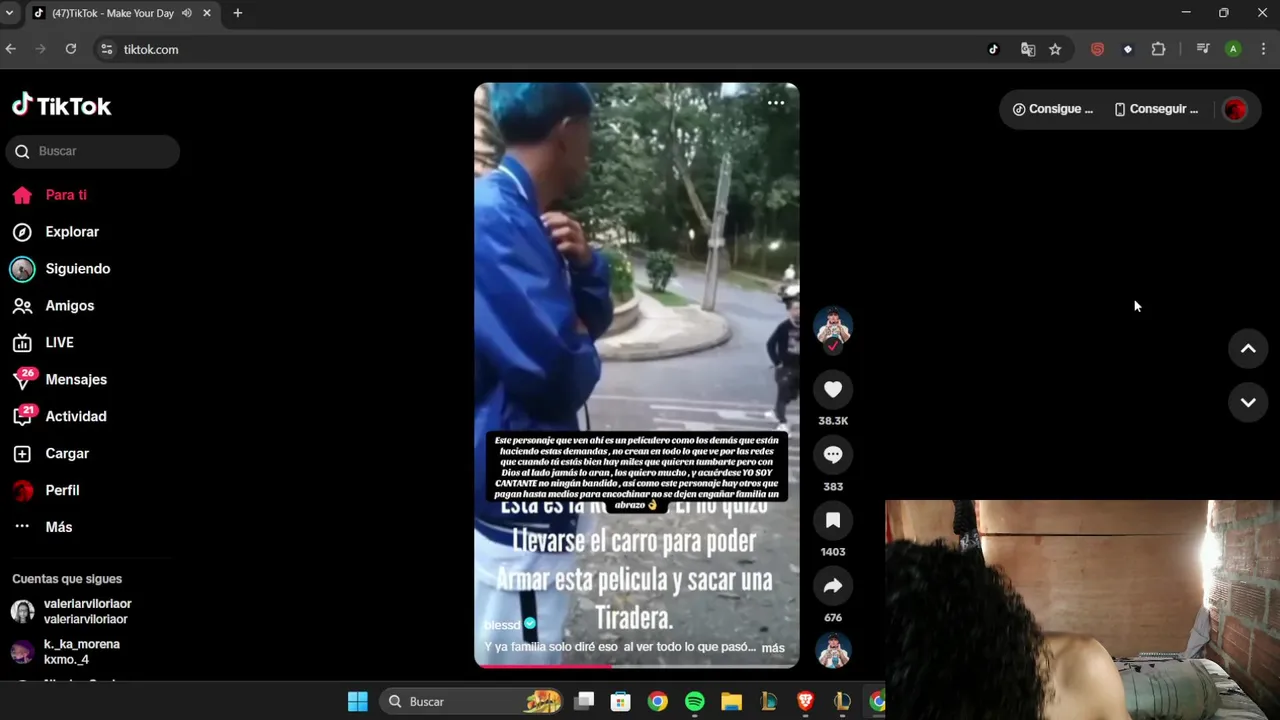This screenshot has width=1280, height=720.
Task: Open a new browser tab
Action: (238, 13)
